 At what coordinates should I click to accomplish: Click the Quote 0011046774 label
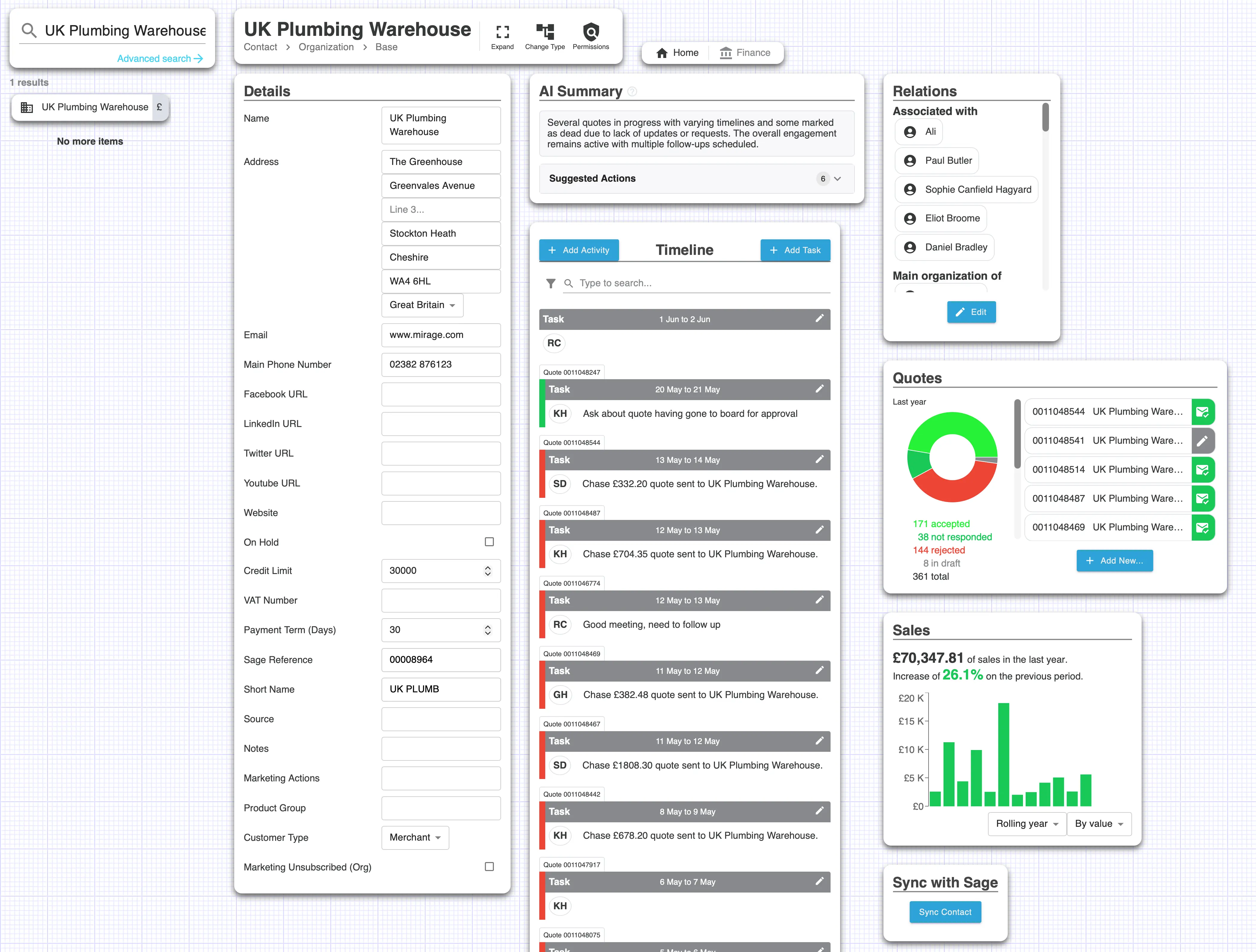pyautogui.click(x=571, y=583)
